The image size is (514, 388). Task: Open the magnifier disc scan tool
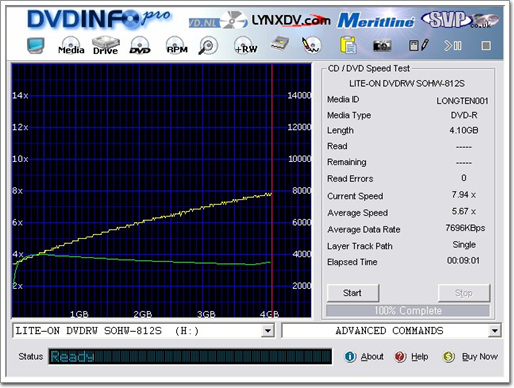[x=208, y=46]
